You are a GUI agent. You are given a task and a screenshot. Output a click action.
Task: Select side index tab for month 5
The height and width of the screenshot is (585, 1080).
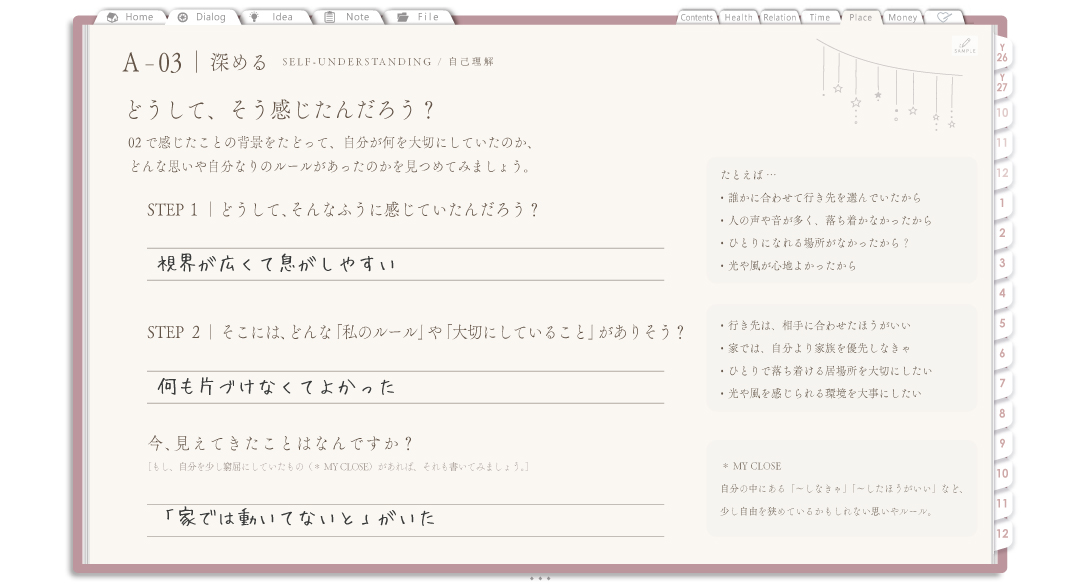1003,323
